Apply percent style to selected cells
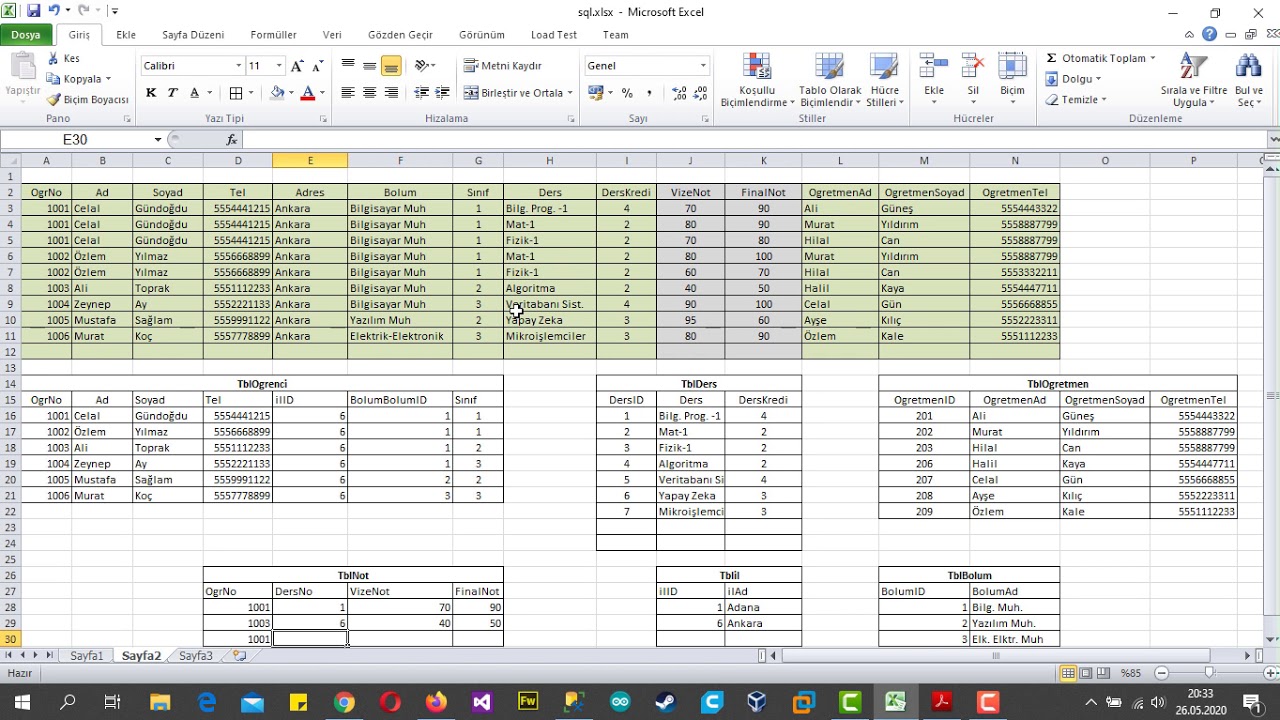This screenshot has height=720, width=1280. 627,93
